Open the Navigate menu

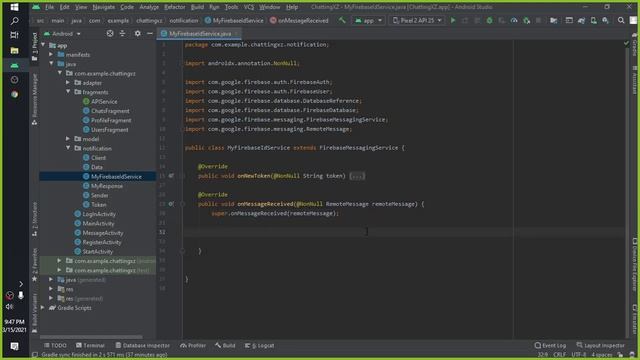(x=103, y=7)
